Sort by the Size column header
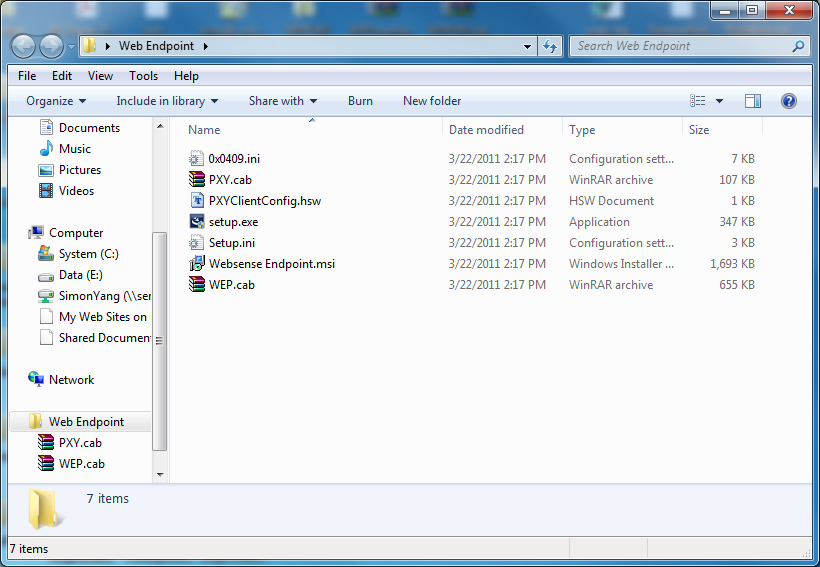This screenshot has width=820, height=567. pyautogui.click(x=723, y=129)
